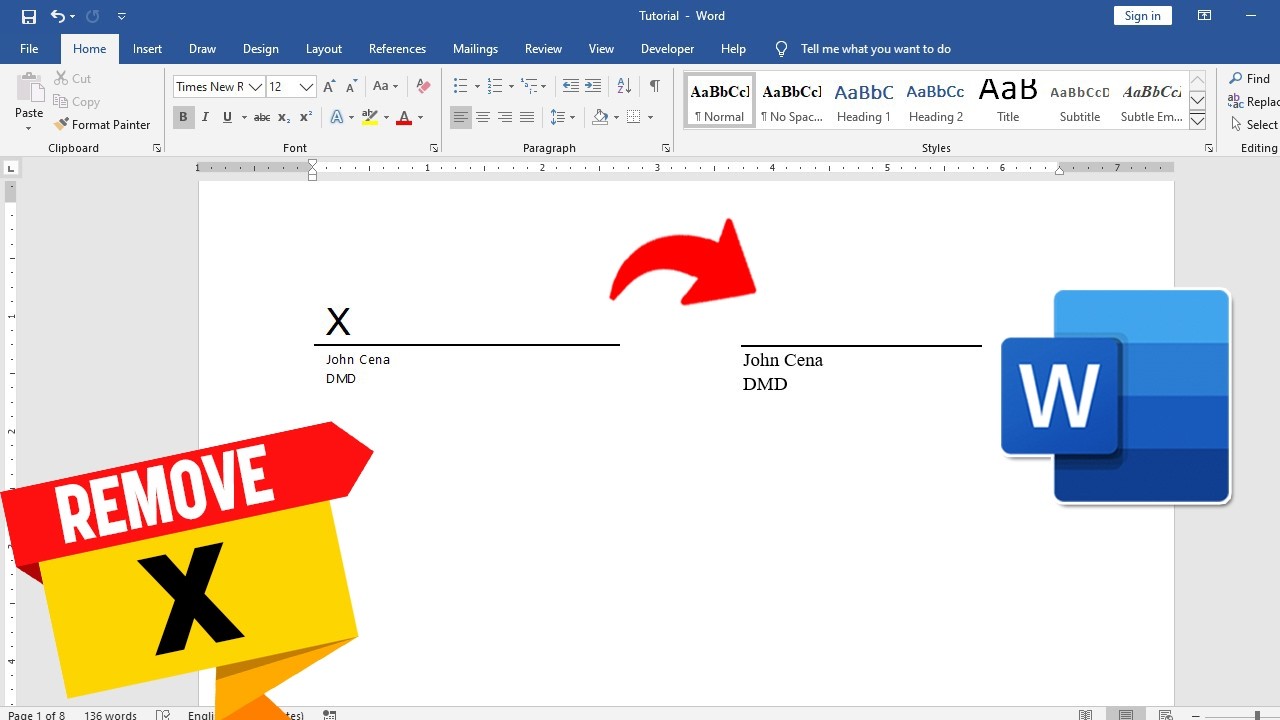Activate the Format Painter

(102, 125)
